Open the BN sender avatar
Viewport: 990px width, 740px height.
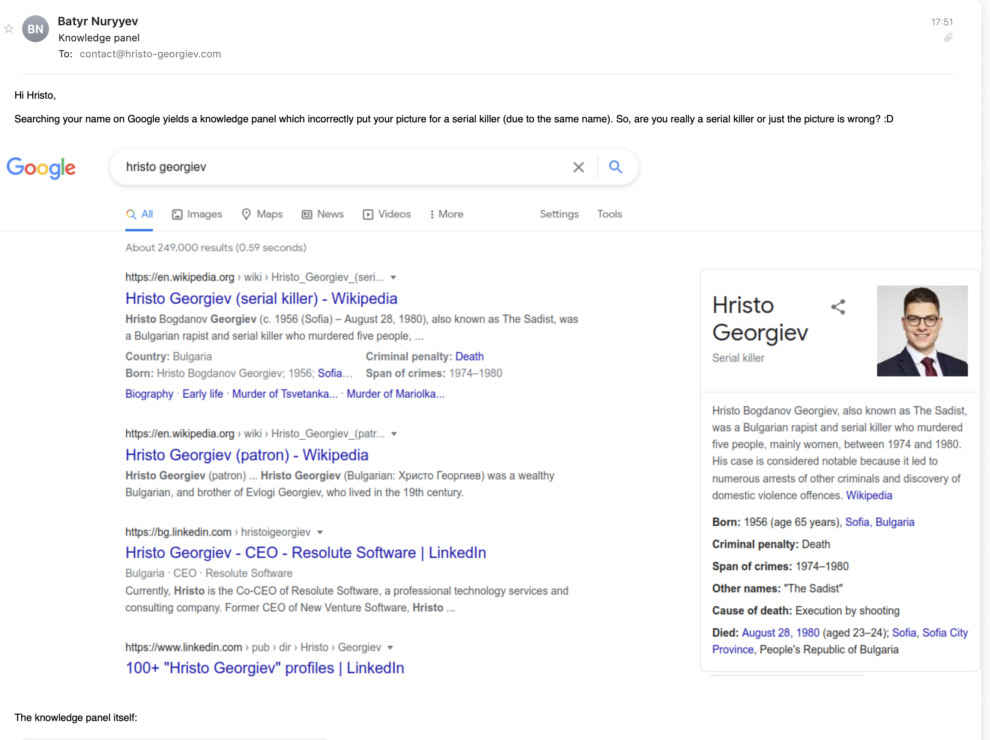[x=35, y=29]
